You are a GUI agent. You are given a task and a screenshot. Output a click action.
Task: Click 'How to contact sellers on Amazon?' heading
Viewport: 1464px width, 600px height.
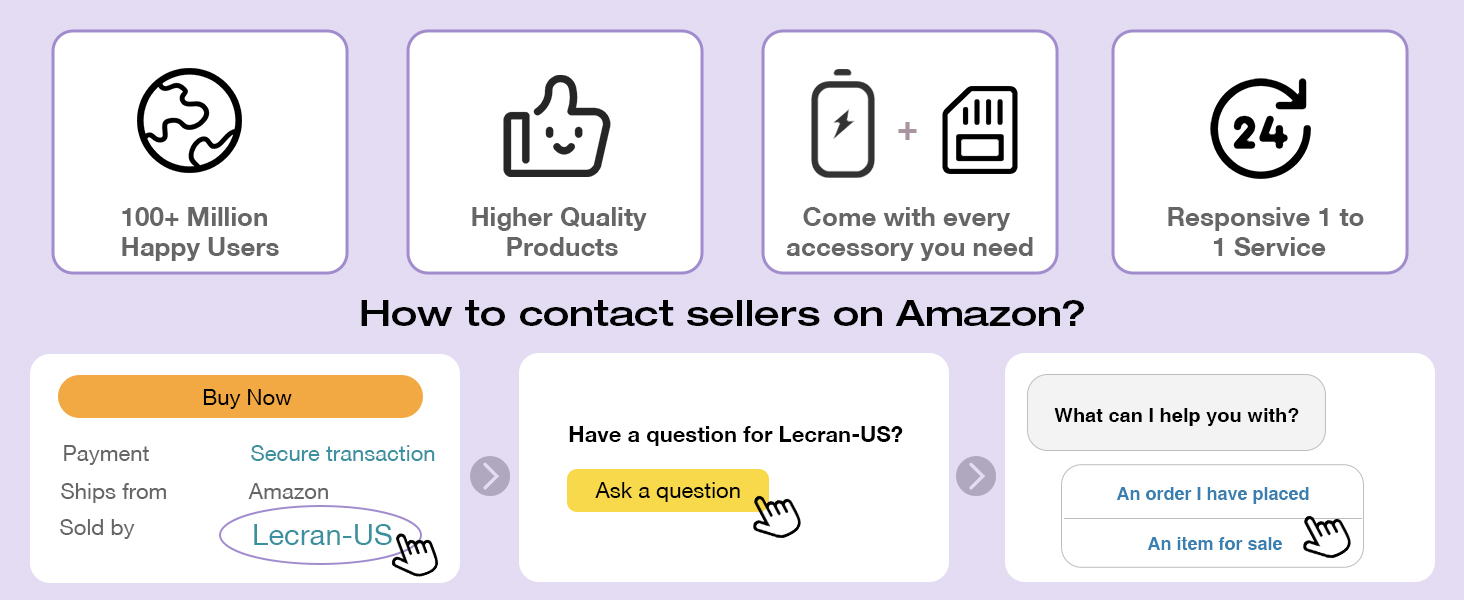tap(721, 314)
